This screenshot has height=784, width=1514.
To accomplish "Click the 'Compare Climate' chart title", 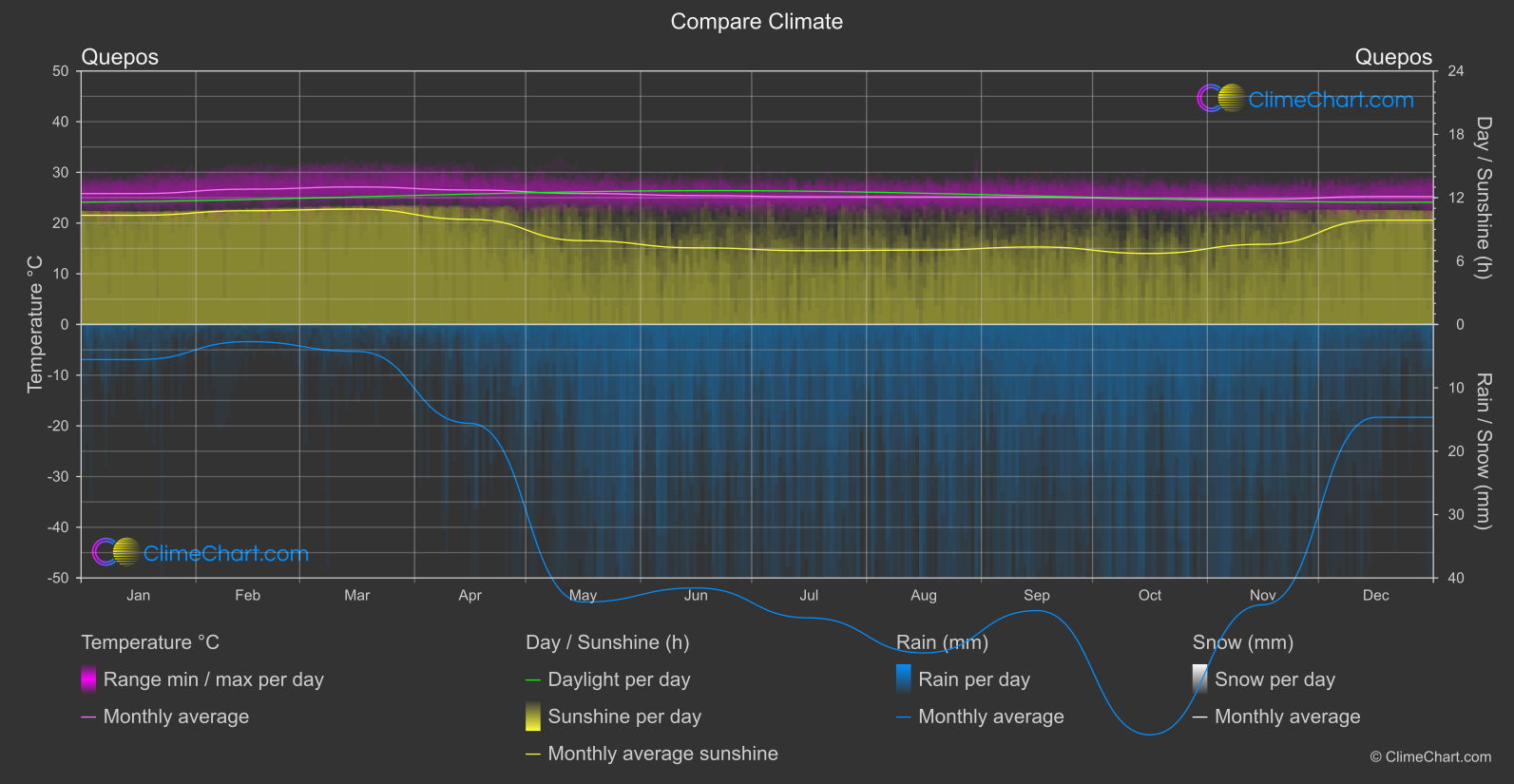I will pos(757,22).
